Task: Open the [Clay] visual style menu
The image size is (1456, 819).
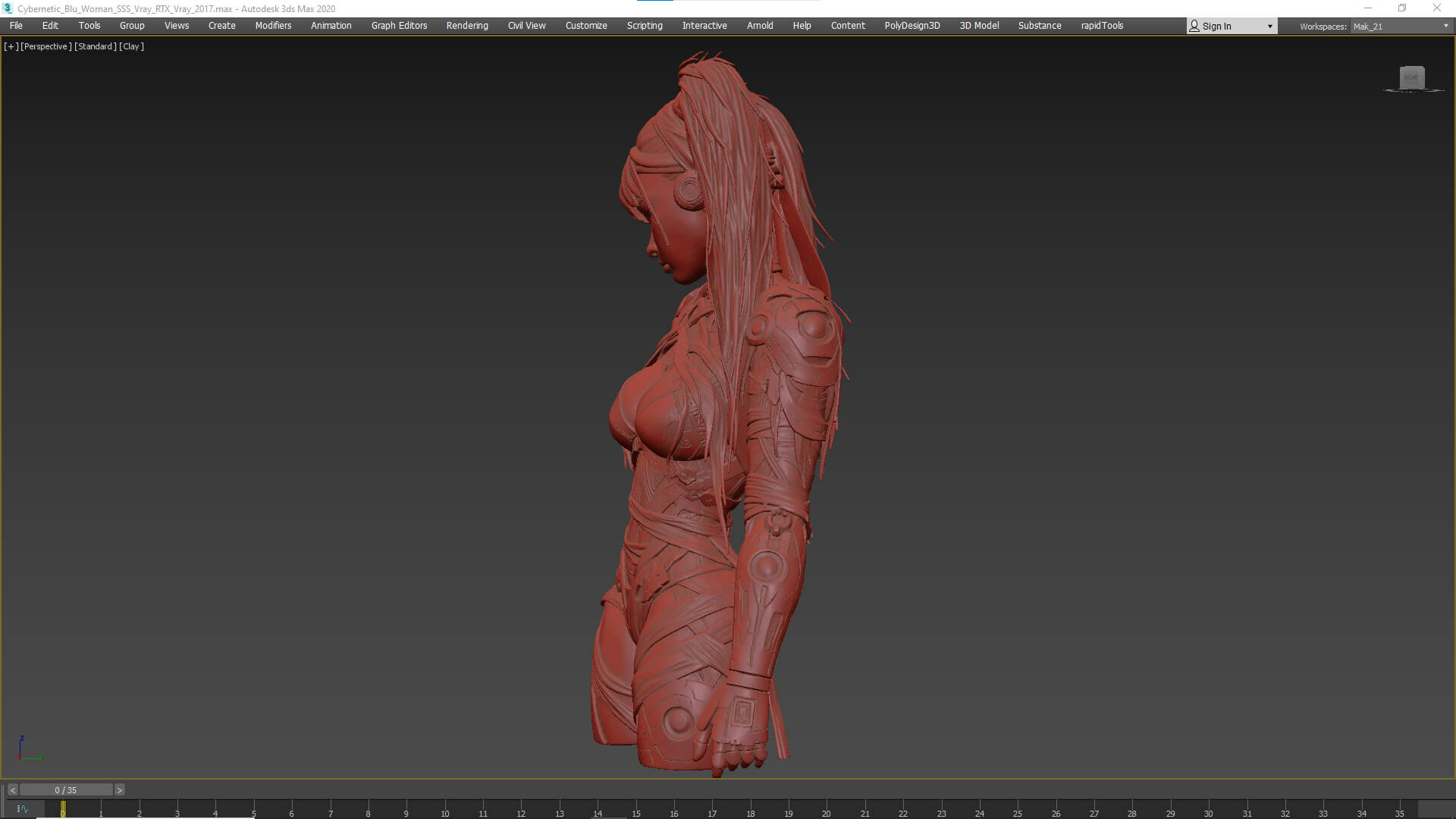Action: point(131,46)
